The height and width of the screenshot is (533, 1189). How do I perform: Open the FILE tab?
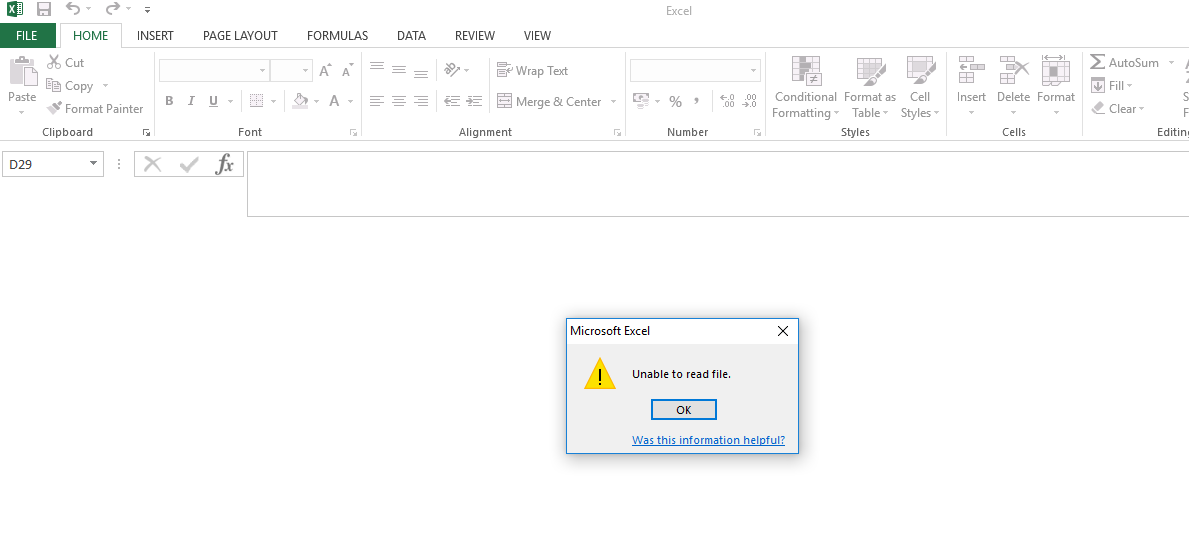click(x=27, y=36)
